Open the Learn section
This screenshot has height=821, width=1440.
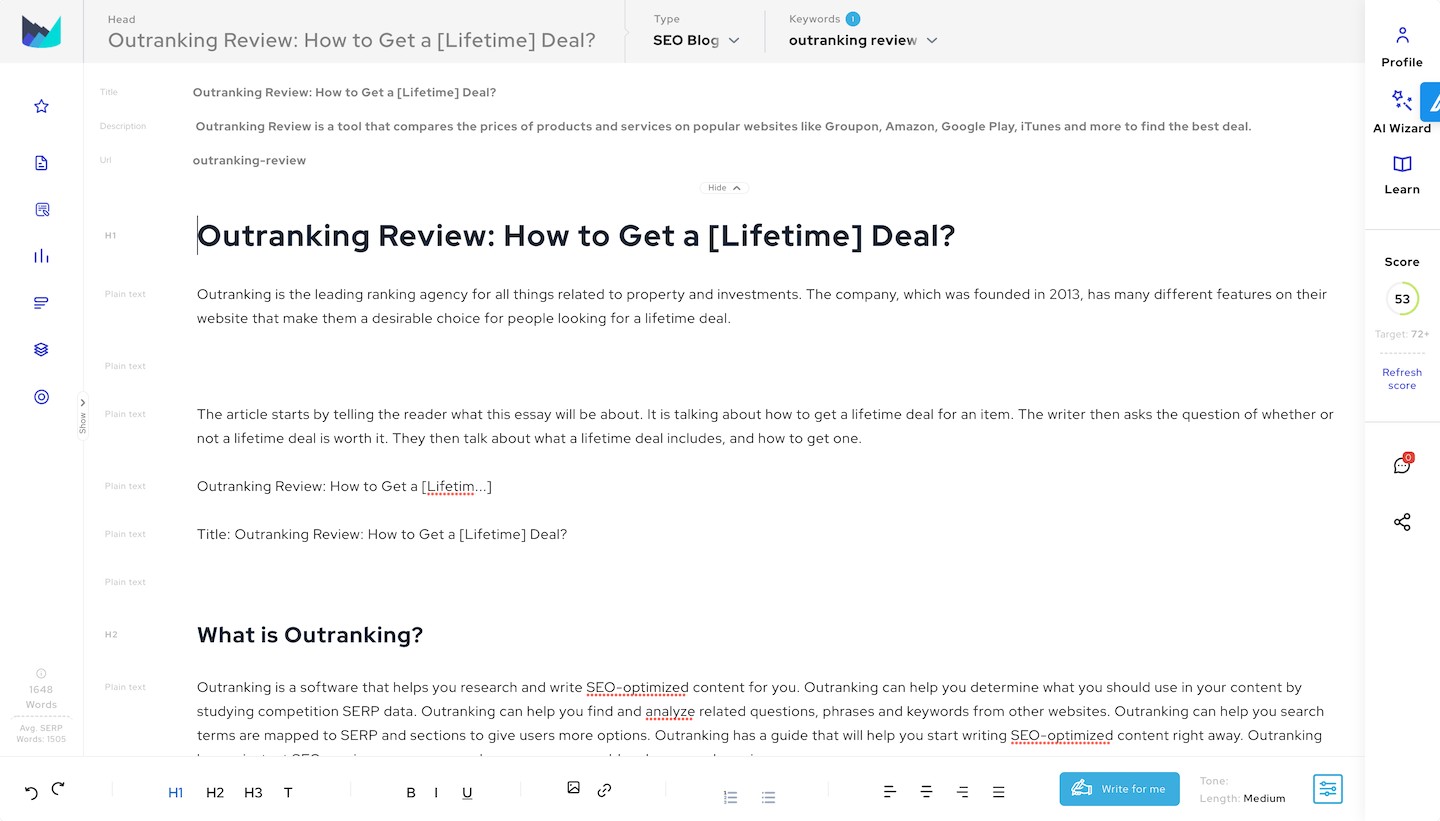(x=1402, y=175)
